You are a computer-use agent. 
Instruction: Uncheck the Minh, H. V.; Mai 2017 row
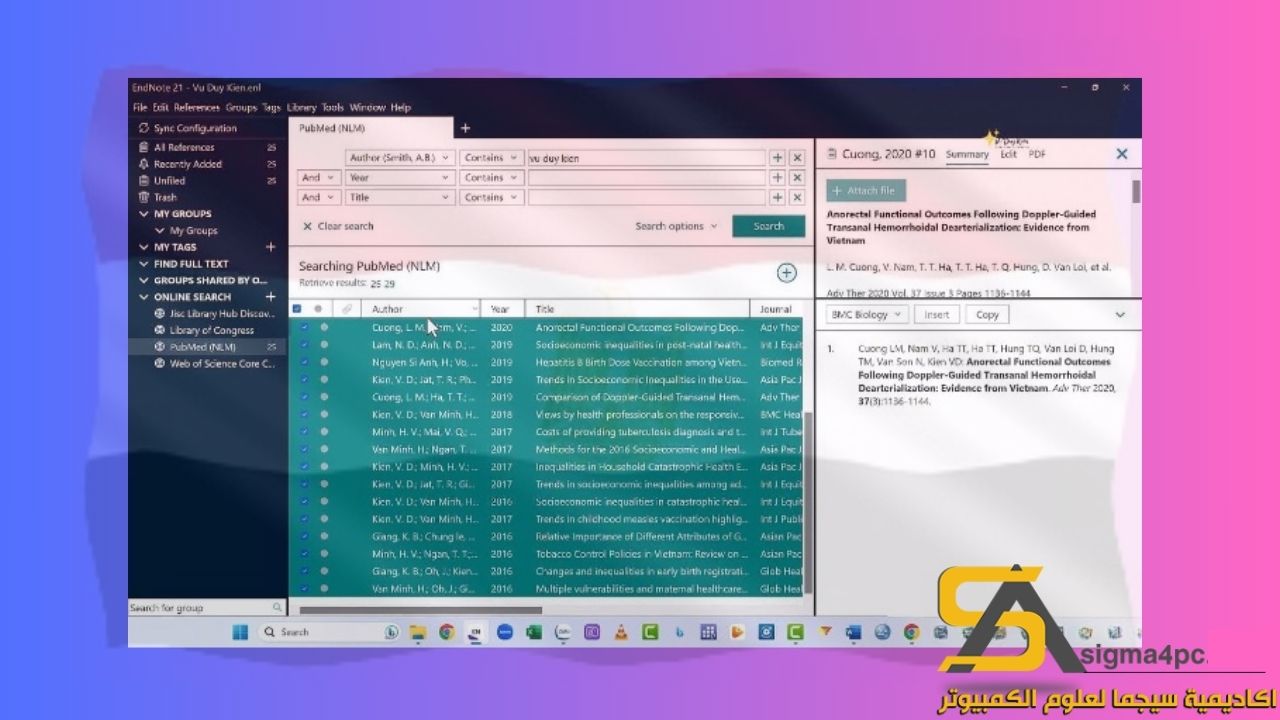point(304,432)
